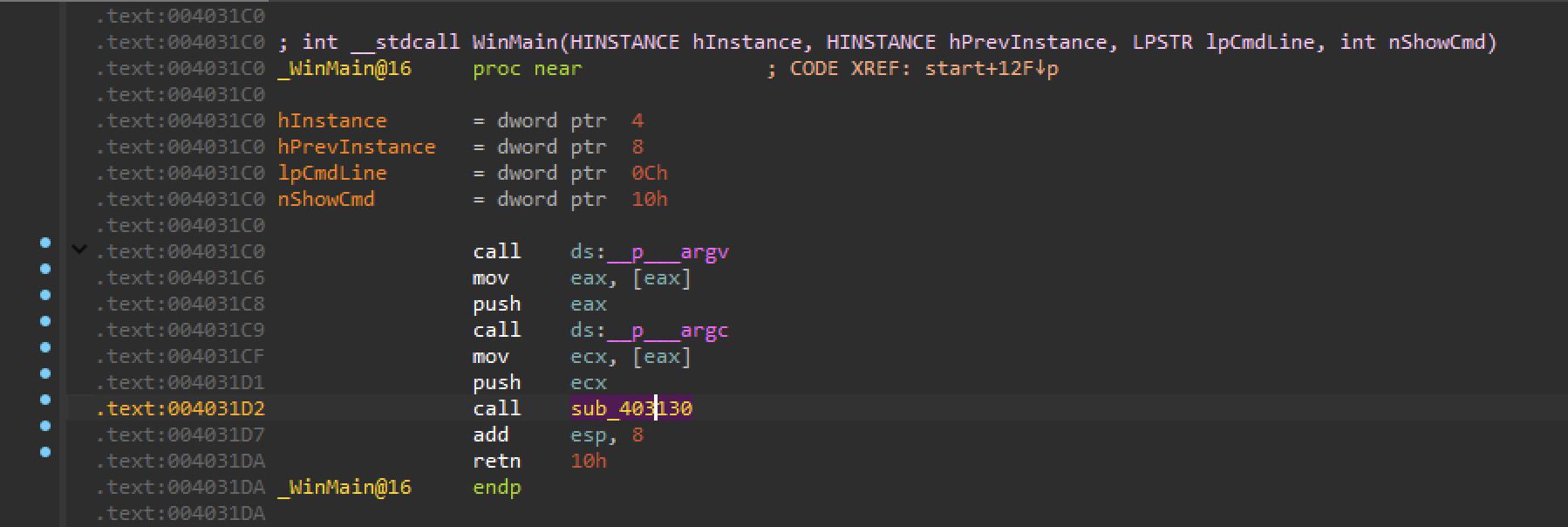Click the WinMain function prototype comment
The image size is (1568, 527).
[887, 42]
